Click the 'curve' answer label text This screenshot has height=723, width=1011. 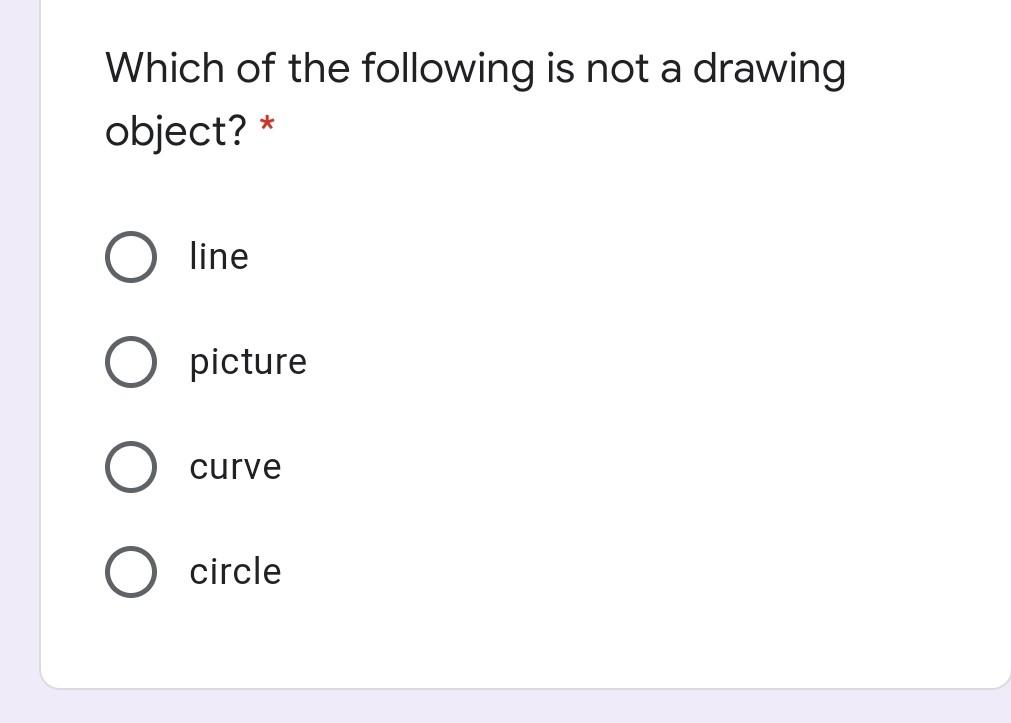235,467
